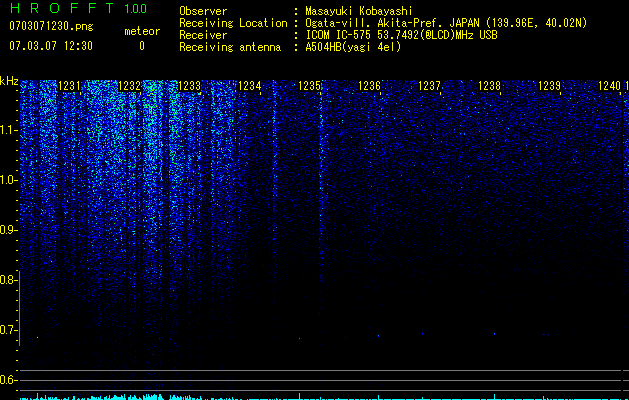Click the 1237 time marker
This screenshot has height=400, width=629.
(429, 86)
